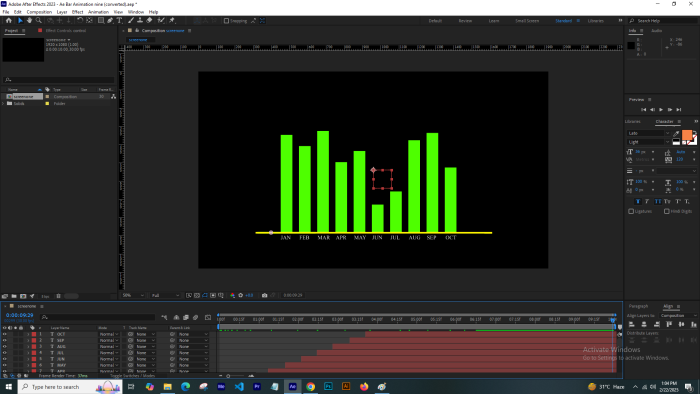Screen dimensions: 700x394
Task: Hide the OCT layer with eye icon
Action: coord(4,334)
